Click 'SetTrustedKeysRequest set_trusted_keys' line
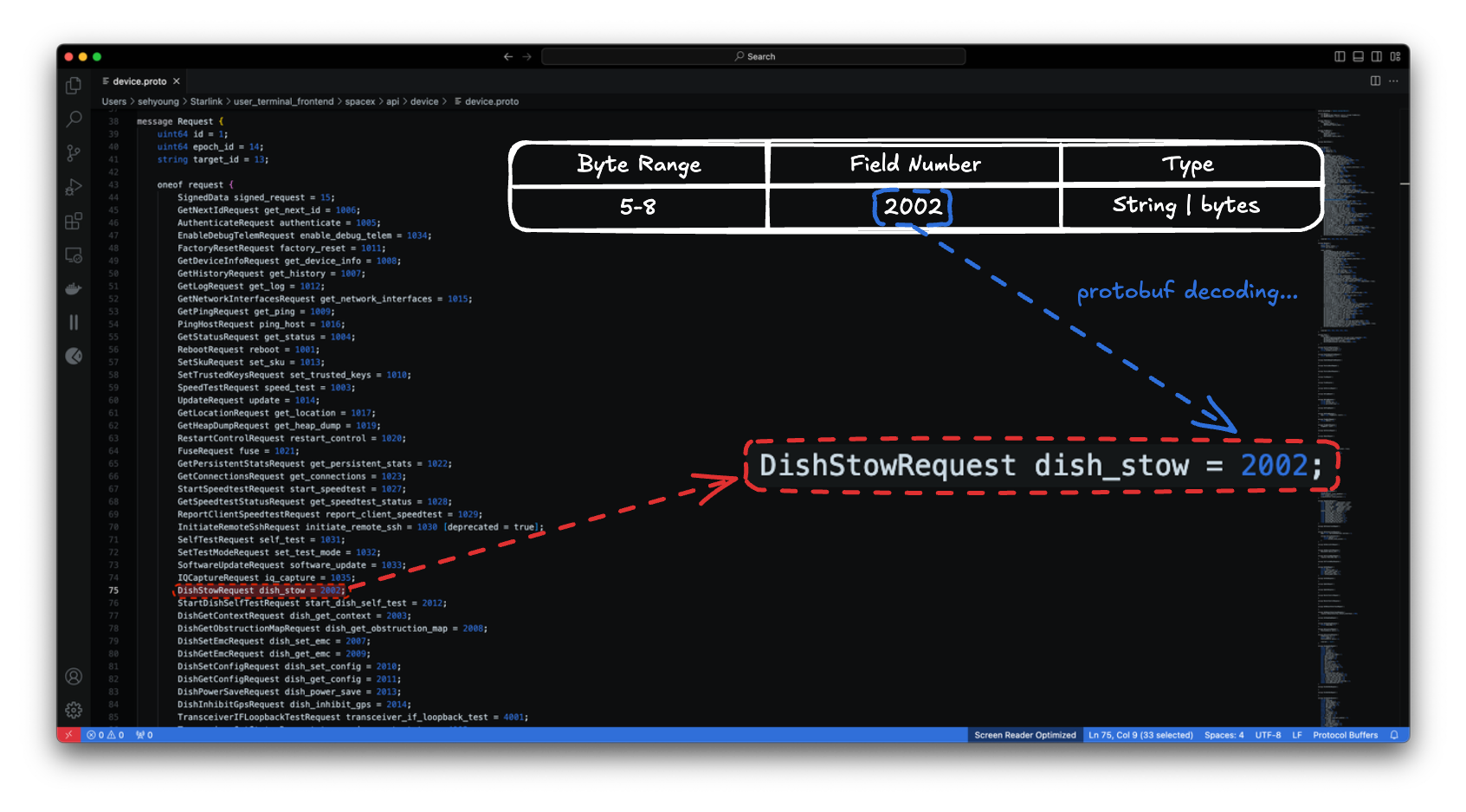Viewport: 1466px width, 812px height. click(294, 375)
